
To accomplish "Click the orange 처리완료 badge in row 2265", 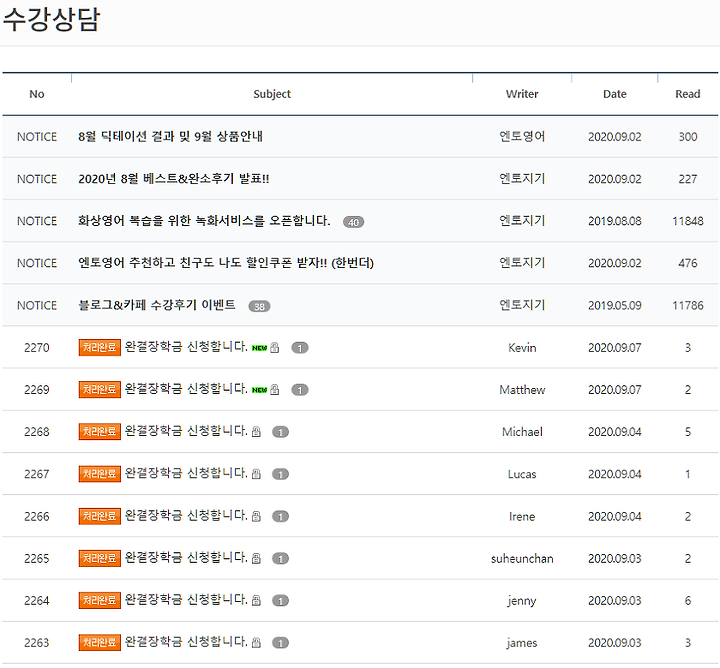I will coord(100,558).
